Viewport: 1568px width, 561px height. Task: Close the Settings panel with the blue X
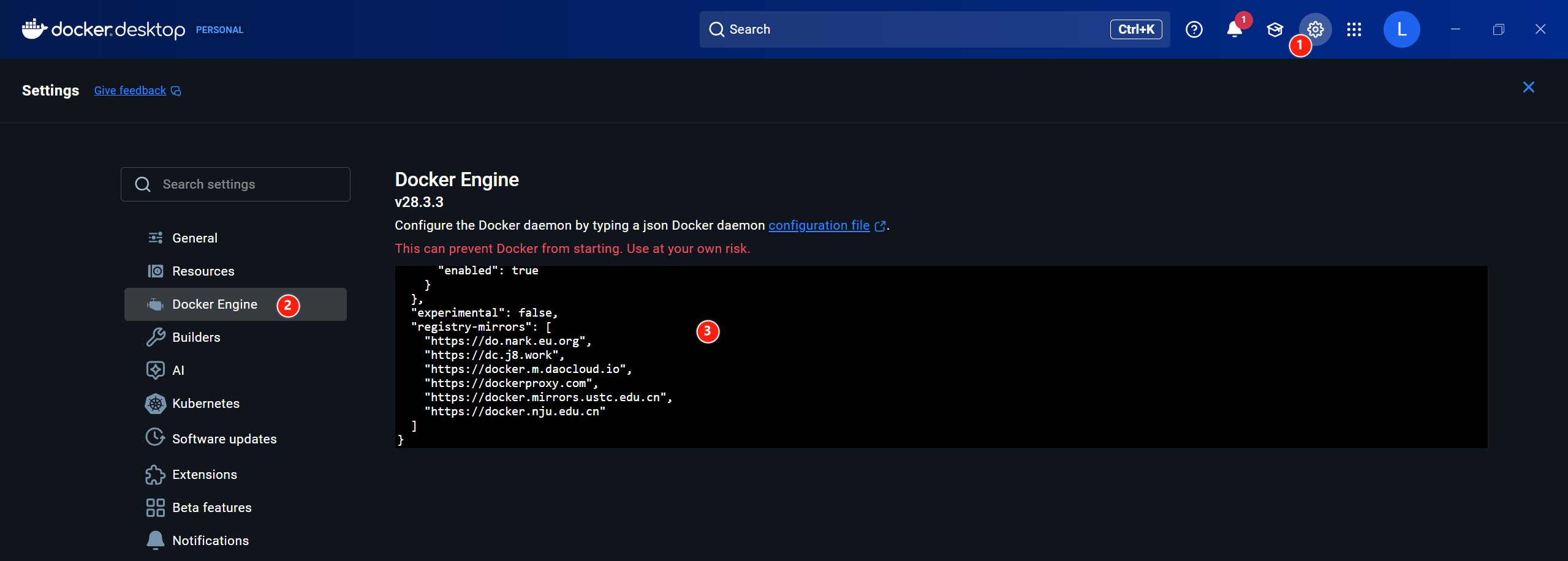pyautogui.click(x=1529, y=87)
